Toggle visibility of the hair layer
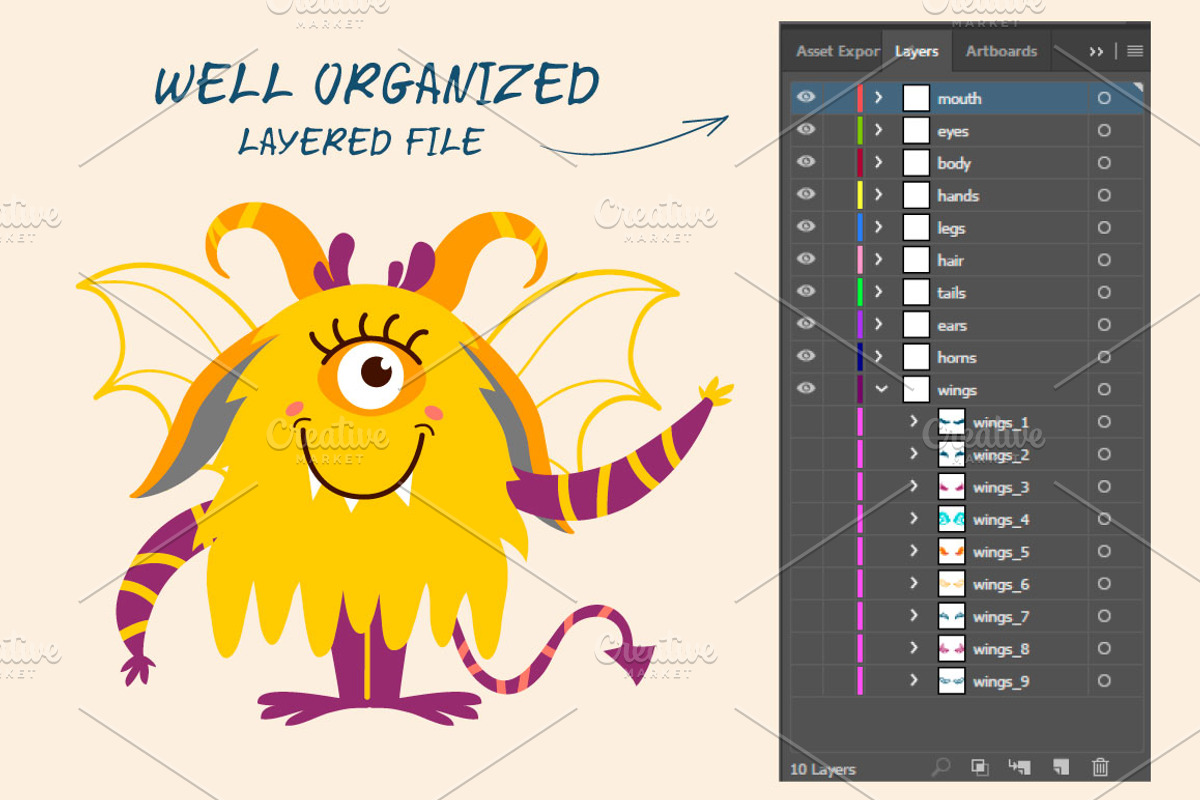Image resolution: width=1200 pixels, height=800 pixels. [806, 259]
